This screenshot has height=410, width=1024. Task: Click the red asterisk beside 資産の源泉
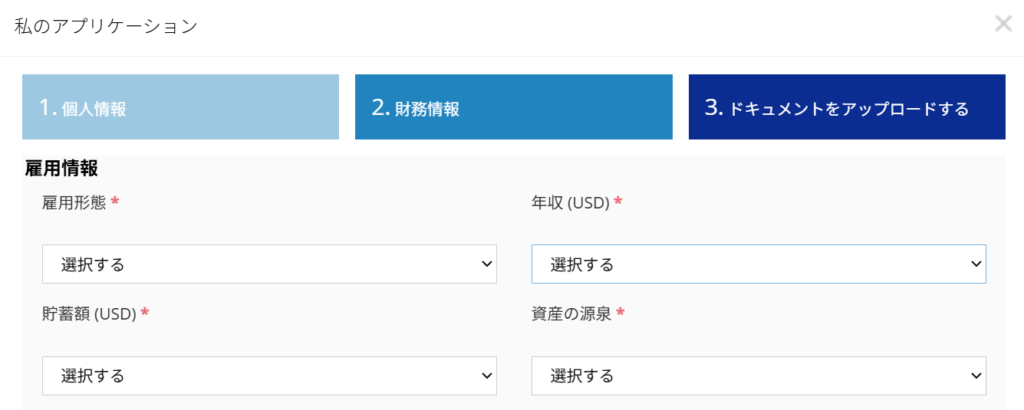point(620,313)
